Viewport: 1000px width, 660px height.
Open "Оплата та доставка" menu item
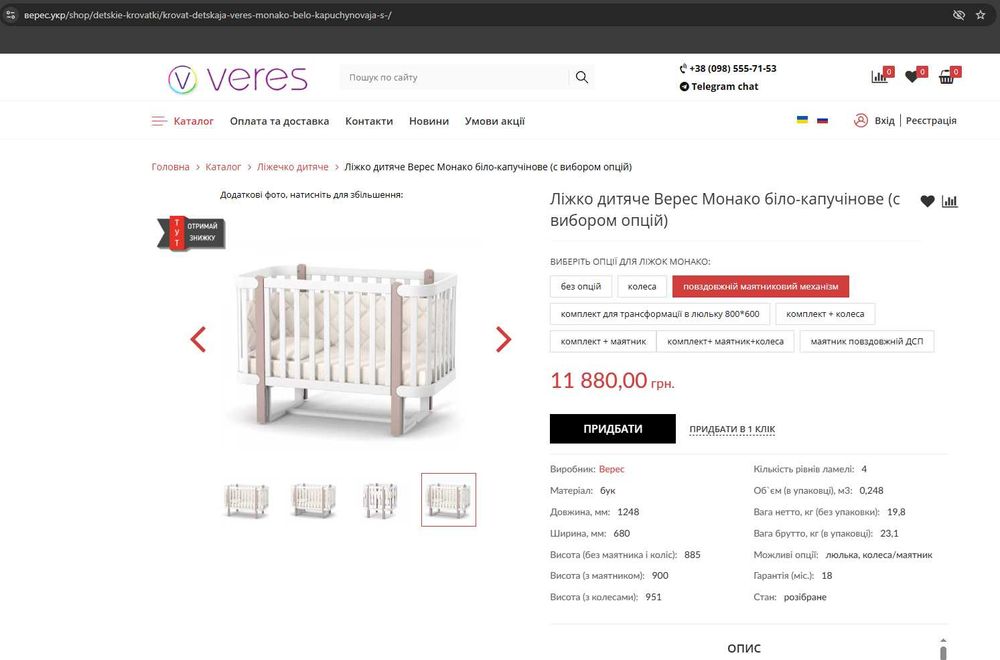(x=279, y=121)
